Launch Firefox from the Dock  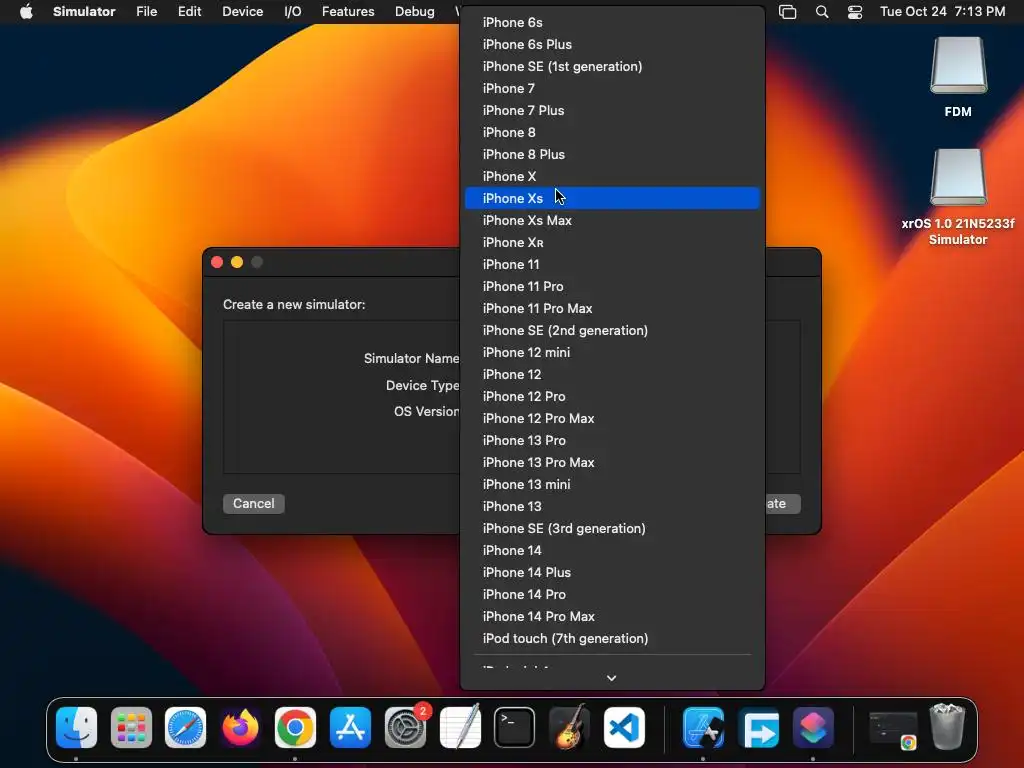pos(240,727)
